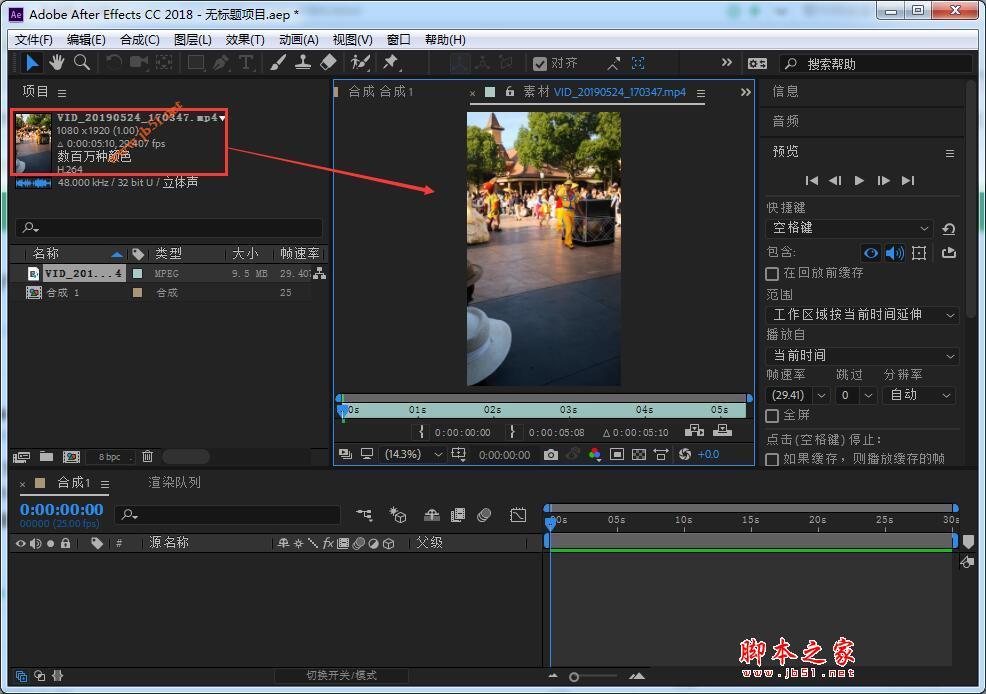
Task: Take a snapshot with the camera icon
Action: pos(551,454)
